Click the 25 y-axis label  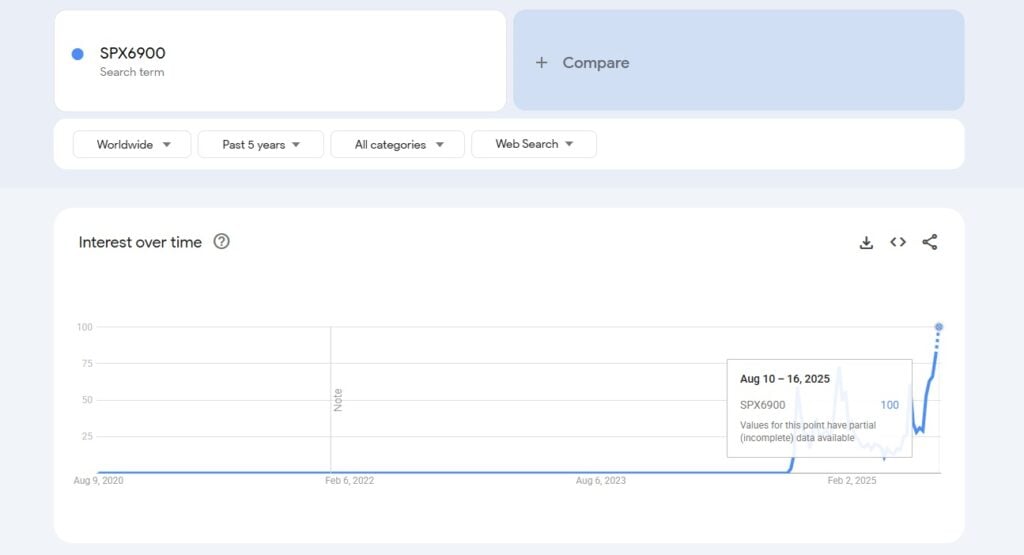point(87,436)
